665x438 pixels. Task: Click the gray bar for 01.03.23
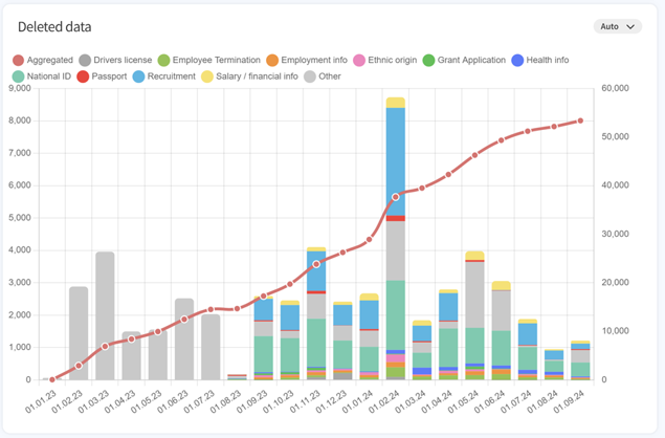tap(105, 315)
